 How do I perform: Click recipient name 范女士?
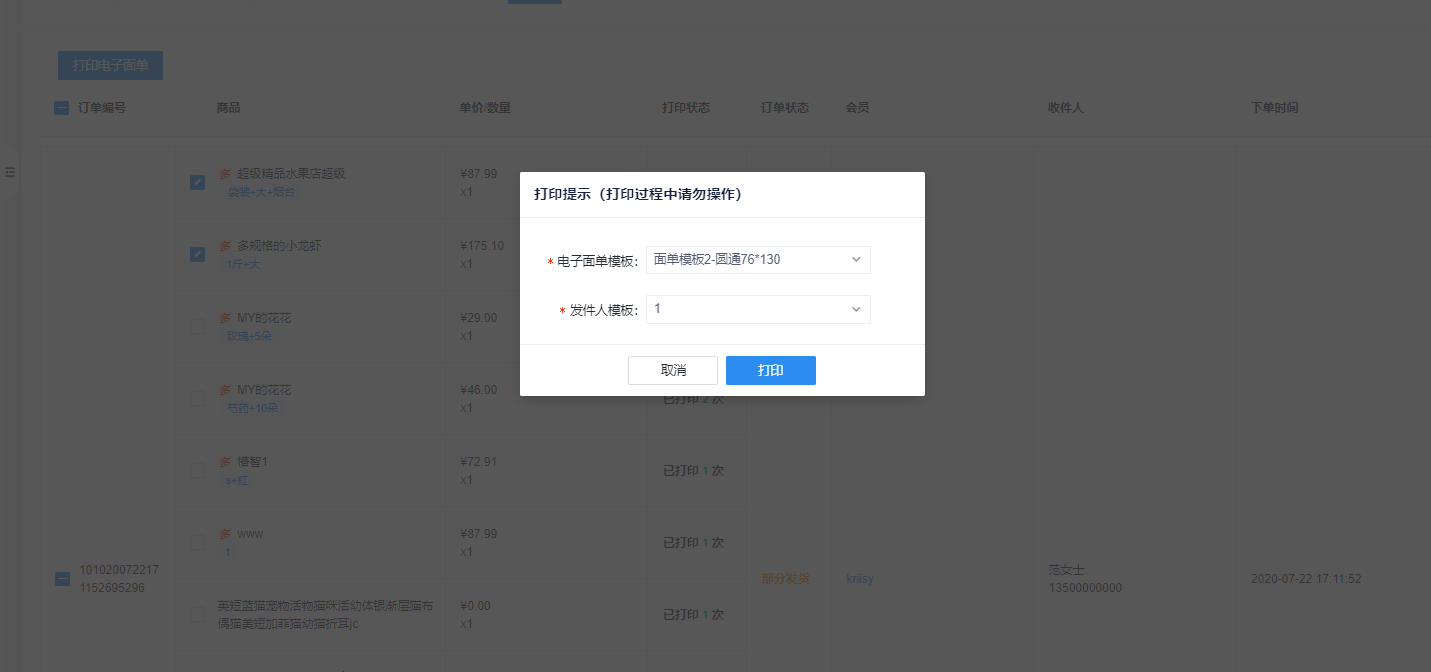pos(1066,570)
